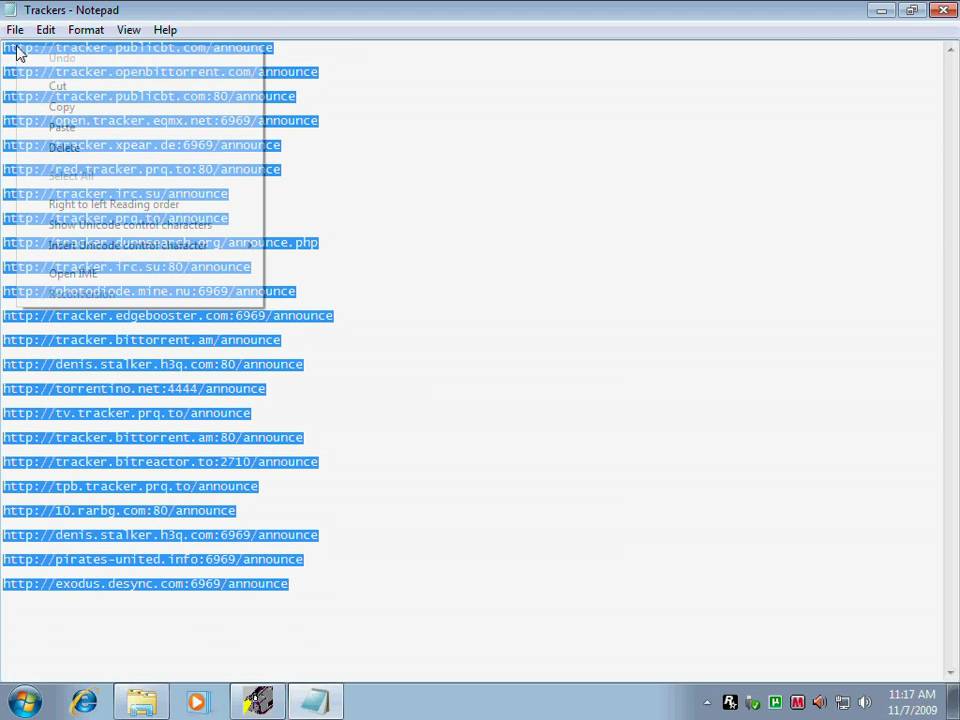Click the line torrentino.net:4444/announce
The width and height of the screenshot is (960, 720).
pyautogui.click(x=134, y=389)
